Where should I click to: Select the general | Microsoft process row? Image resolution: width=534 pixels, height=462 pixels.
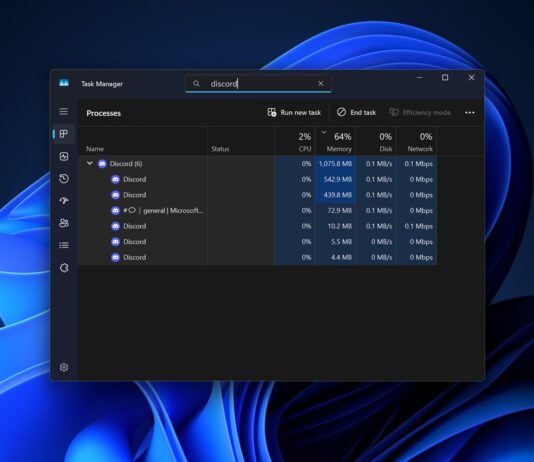coord(257,211)
